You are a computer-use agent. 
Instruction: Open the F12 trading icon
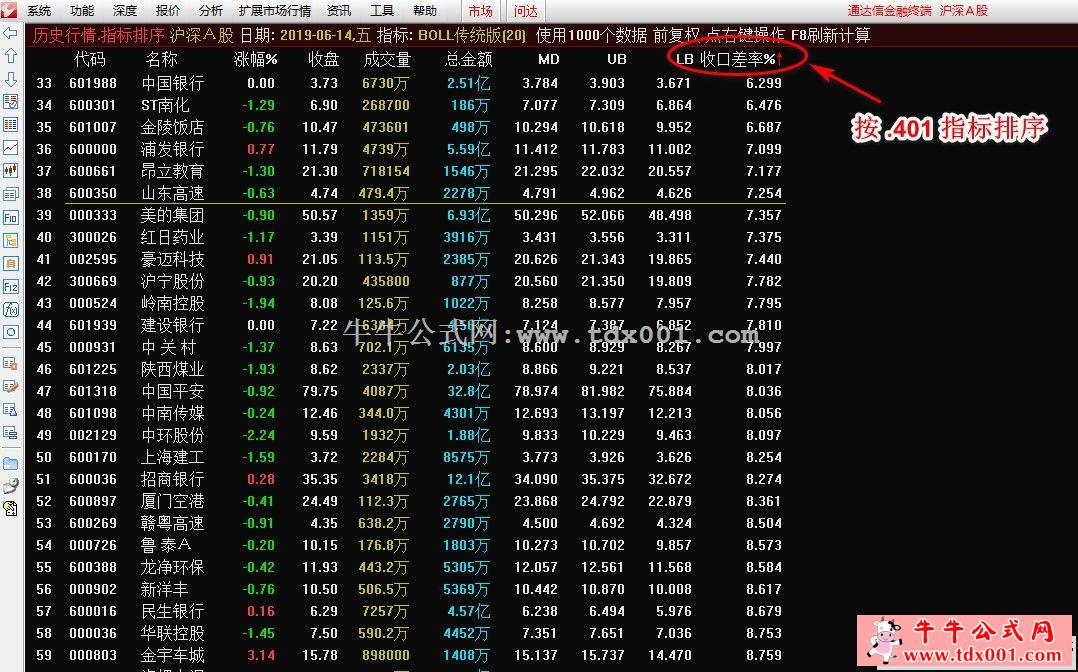coord(10,287)
